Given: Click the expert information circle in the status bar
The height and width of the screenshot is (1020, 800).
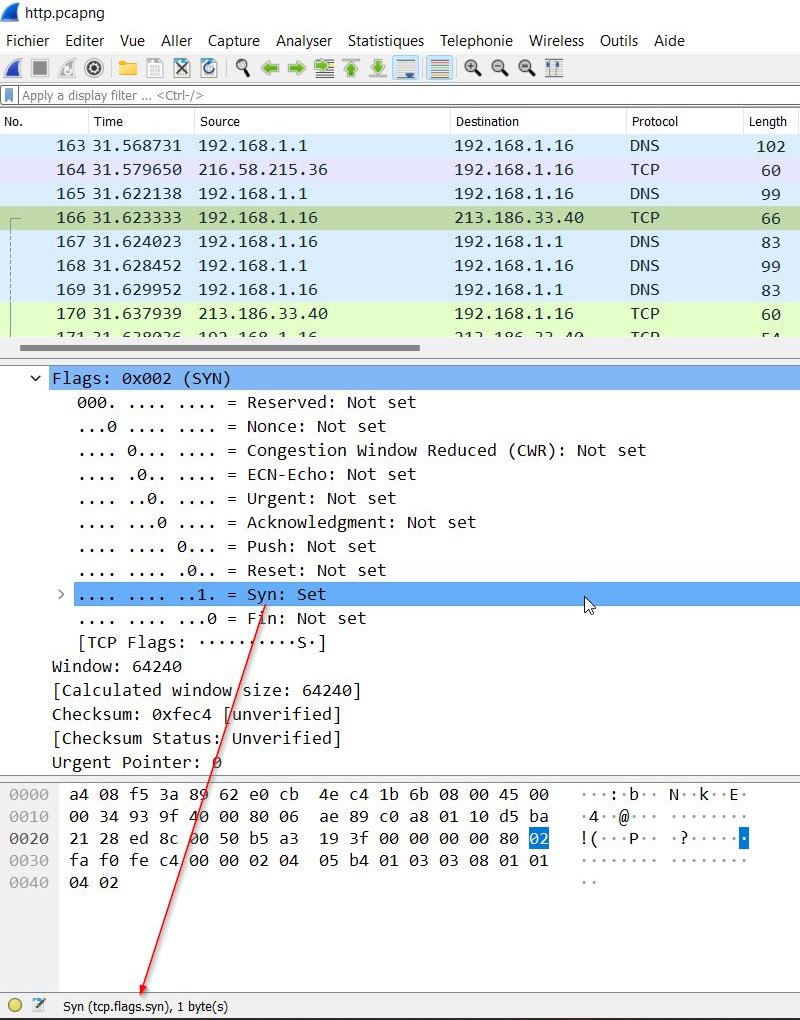Looking at the screenshot, I should tap(15, 1005).
